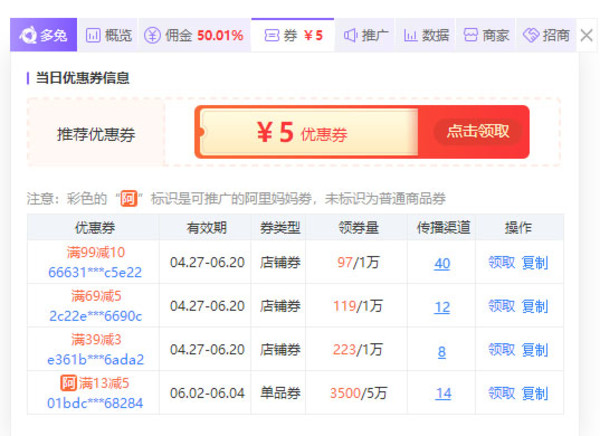This screenshot has width=600, height=436.
Task: Click the 06.02-06.04 validity date
Action: 207,394
